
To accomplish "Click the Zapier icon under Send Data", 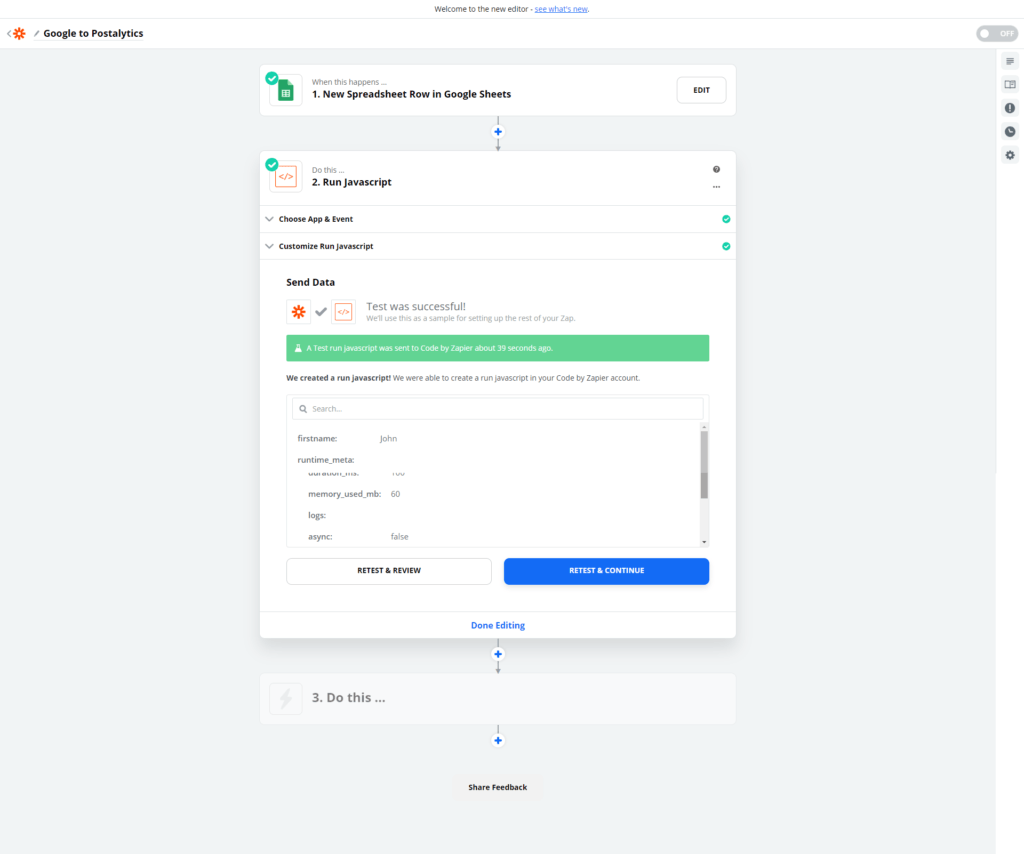I will (x=298, y=312).
